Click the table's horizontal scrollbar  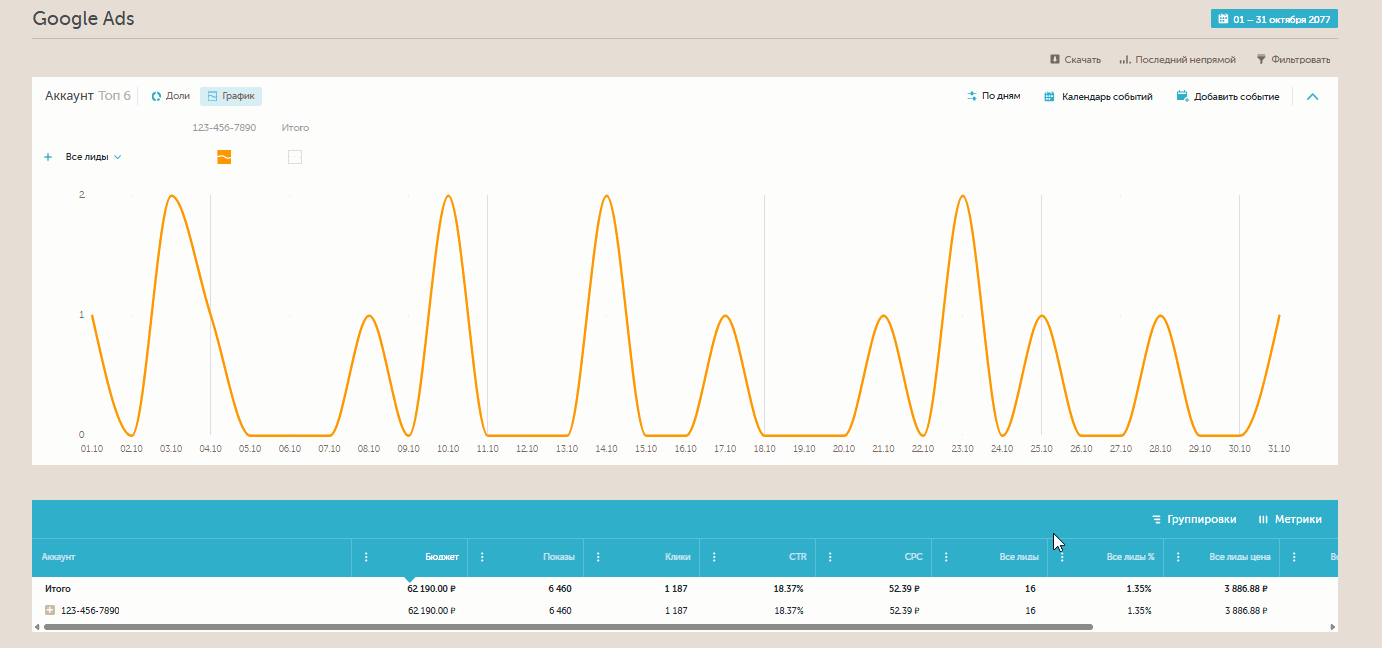click(x=568, y=627)
